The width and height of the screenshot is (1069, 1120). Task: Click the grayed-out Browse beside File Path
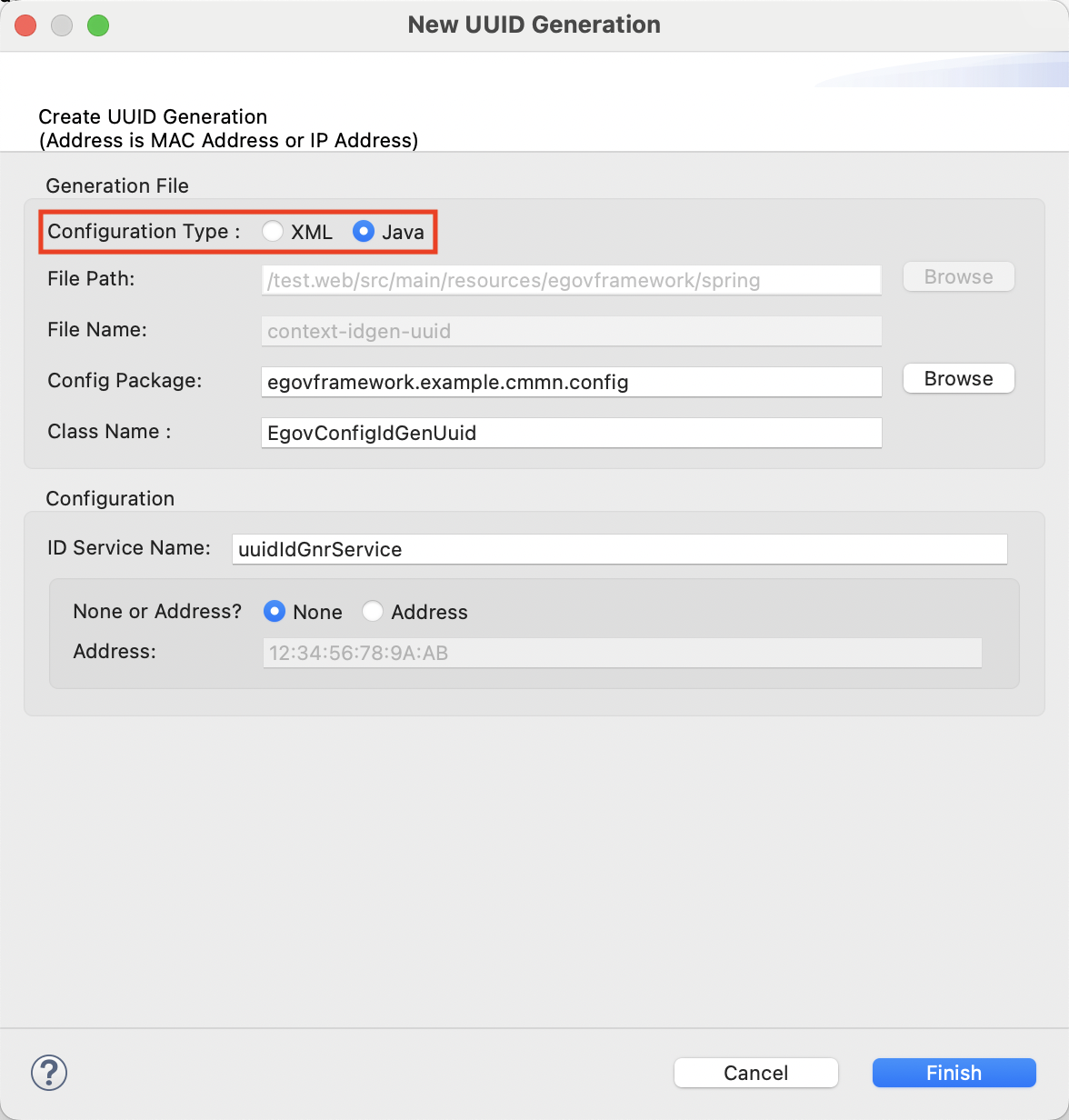pos(958,277)
